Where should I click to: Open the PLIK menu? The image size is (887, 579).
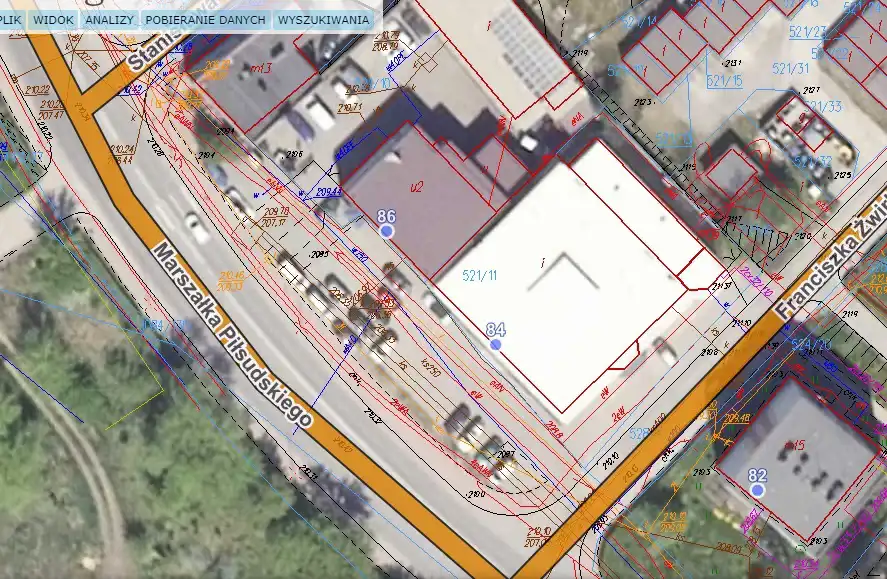[x=11, y=19]
